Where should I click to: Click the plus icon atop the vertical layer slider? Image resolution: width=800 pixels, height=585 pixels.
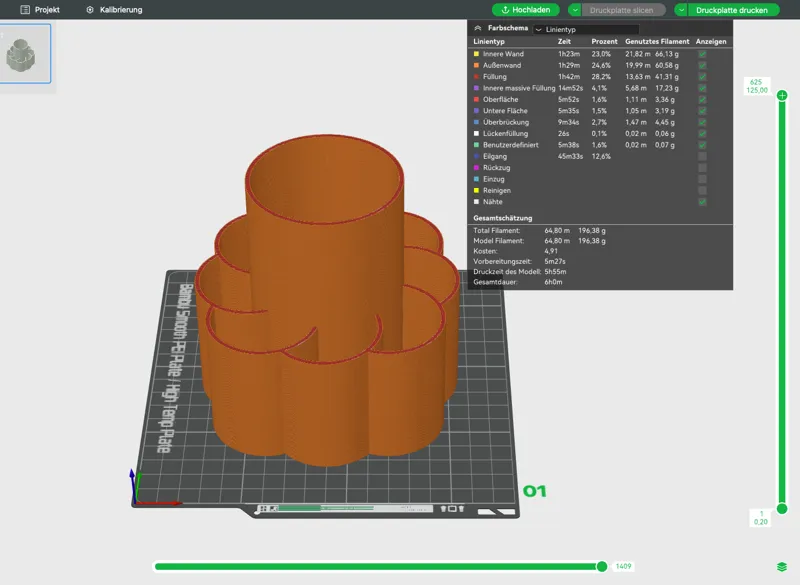(x=782, y=95)
